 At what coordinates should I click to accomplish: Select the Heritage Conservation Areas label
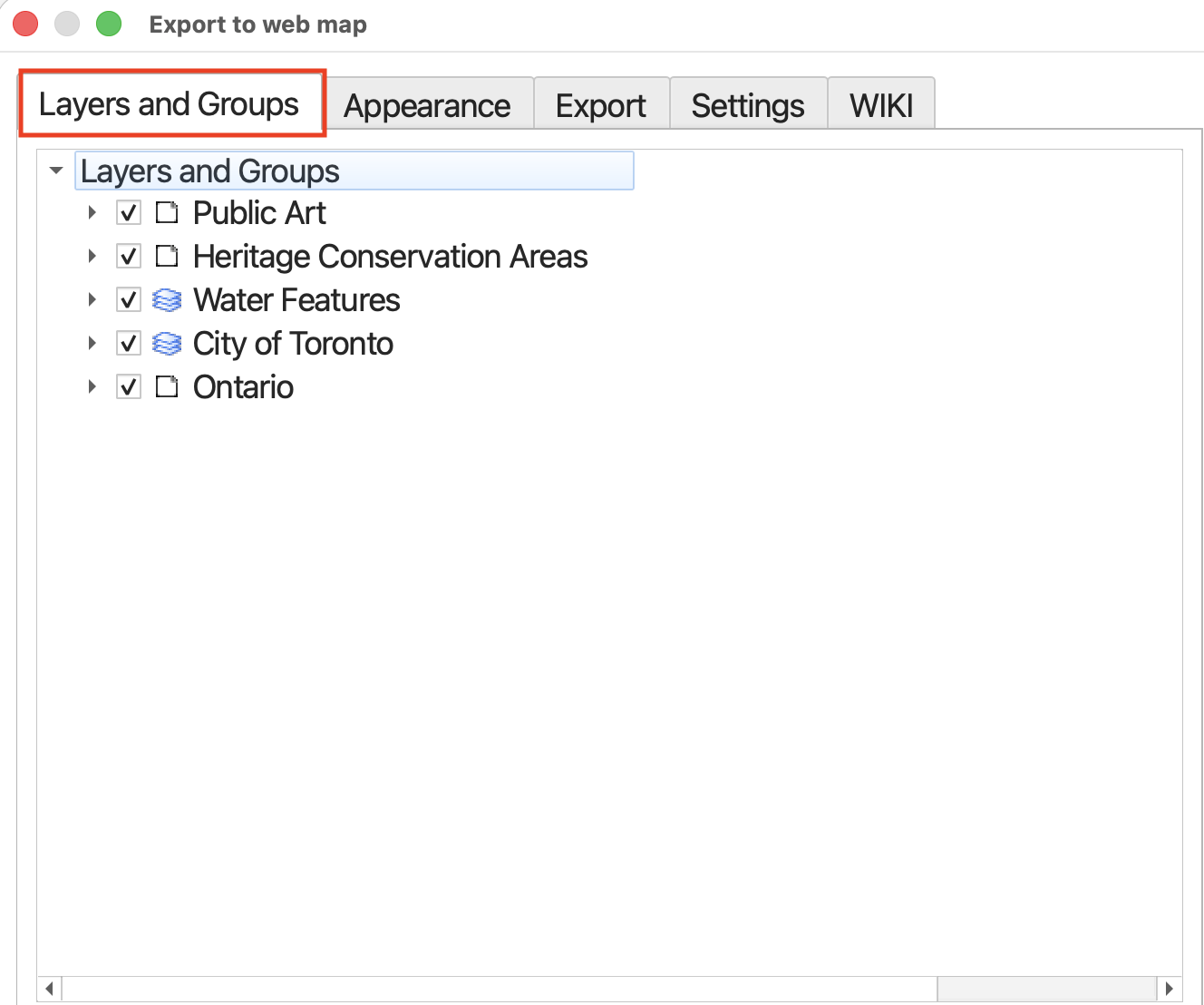[390, 257]
